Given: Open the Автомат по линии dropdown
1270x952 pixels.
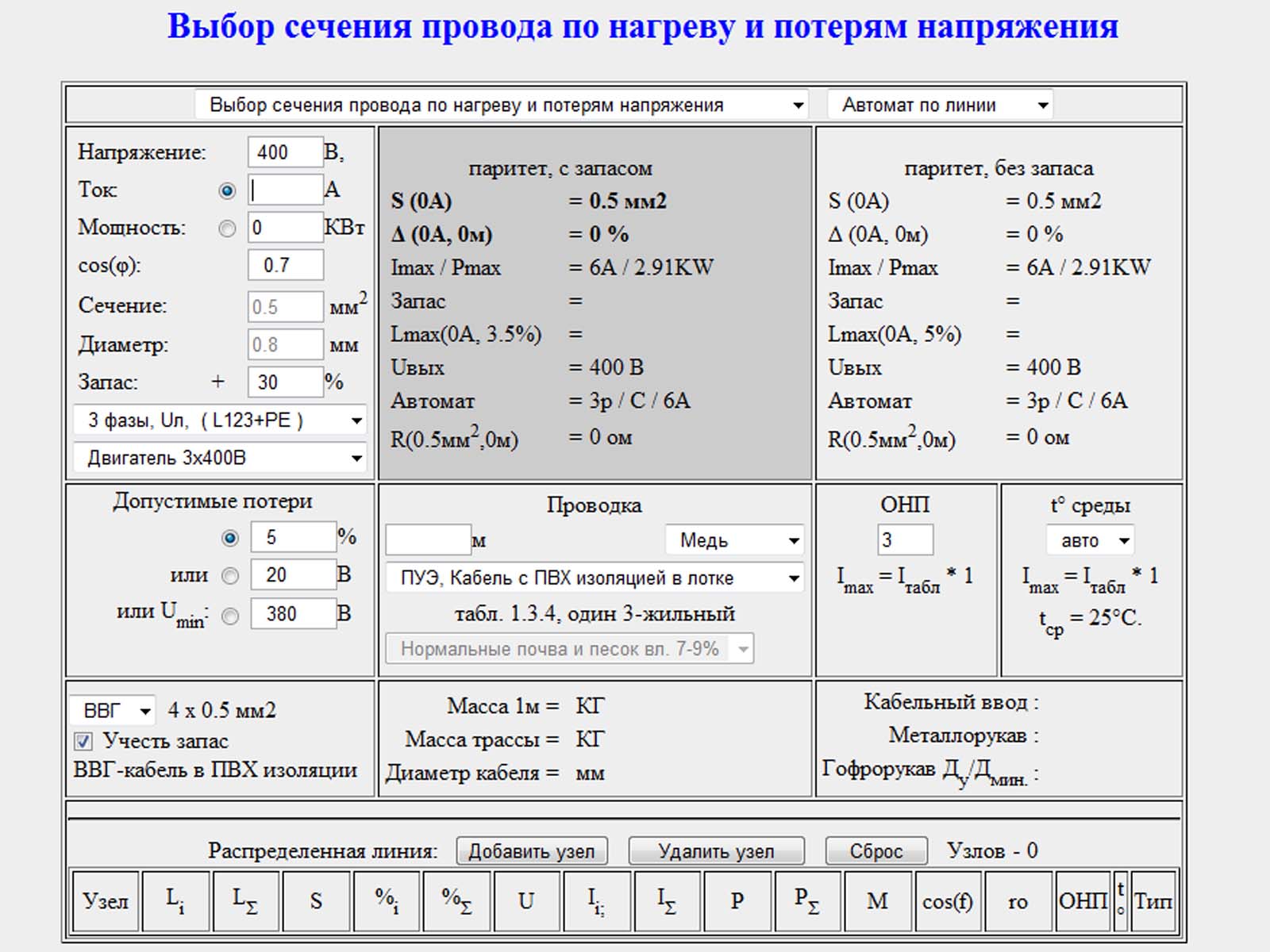Looking at the screenshot, I should pyautogui.click(x=940, y=105).
